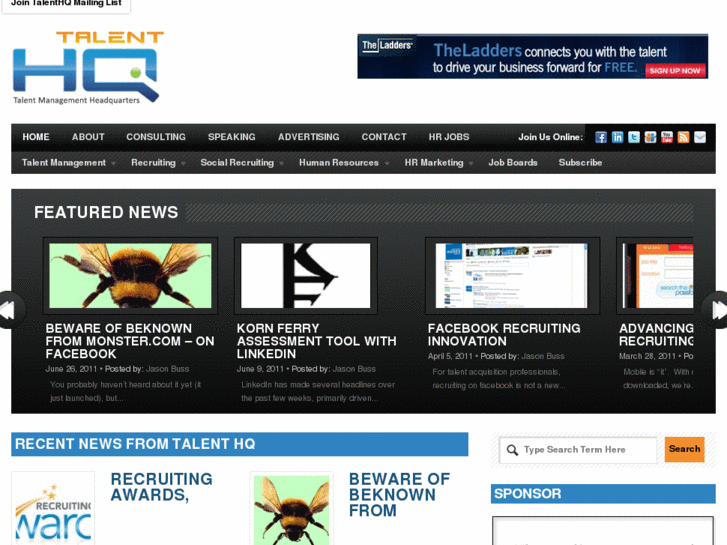Open Korn Ferry Assessment Tool headline
727x545 pixels.
click(x=317, y=341)
